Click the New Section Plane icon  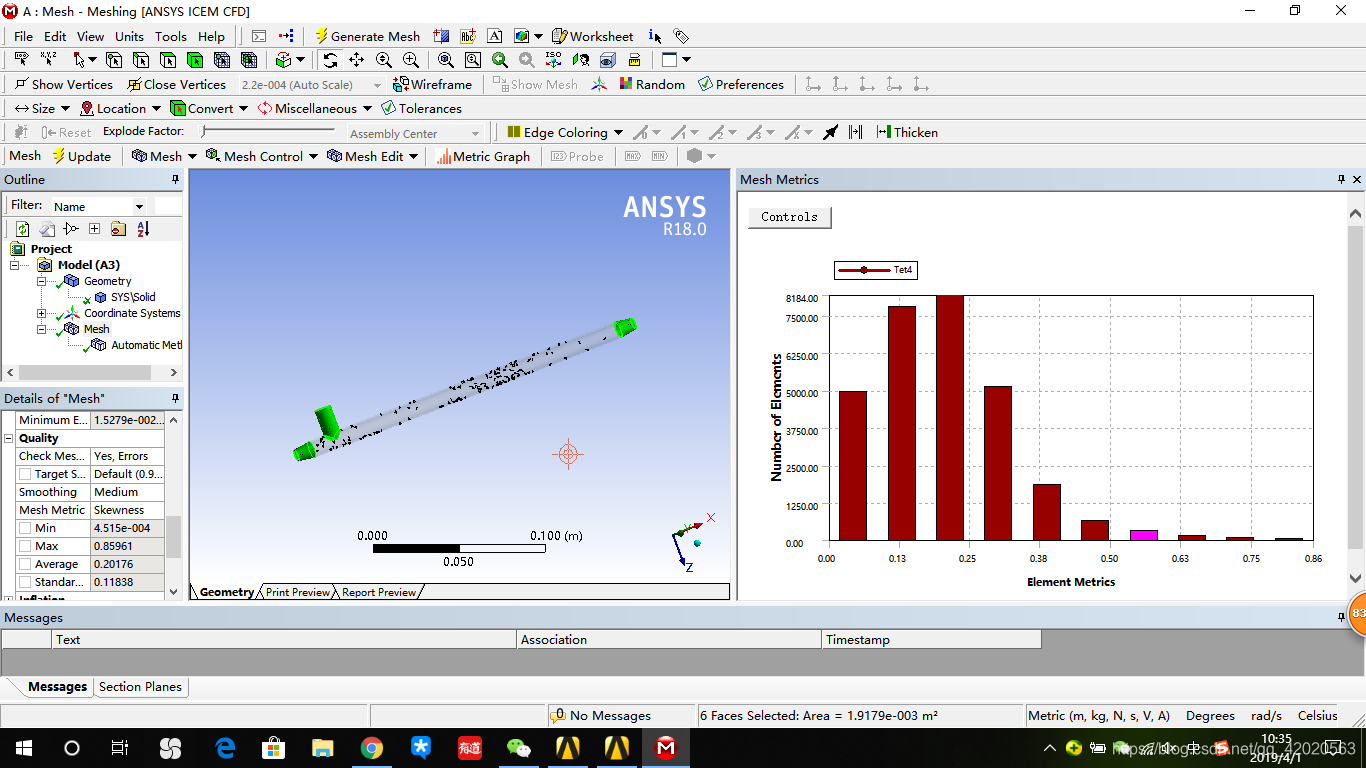[441, 36]
